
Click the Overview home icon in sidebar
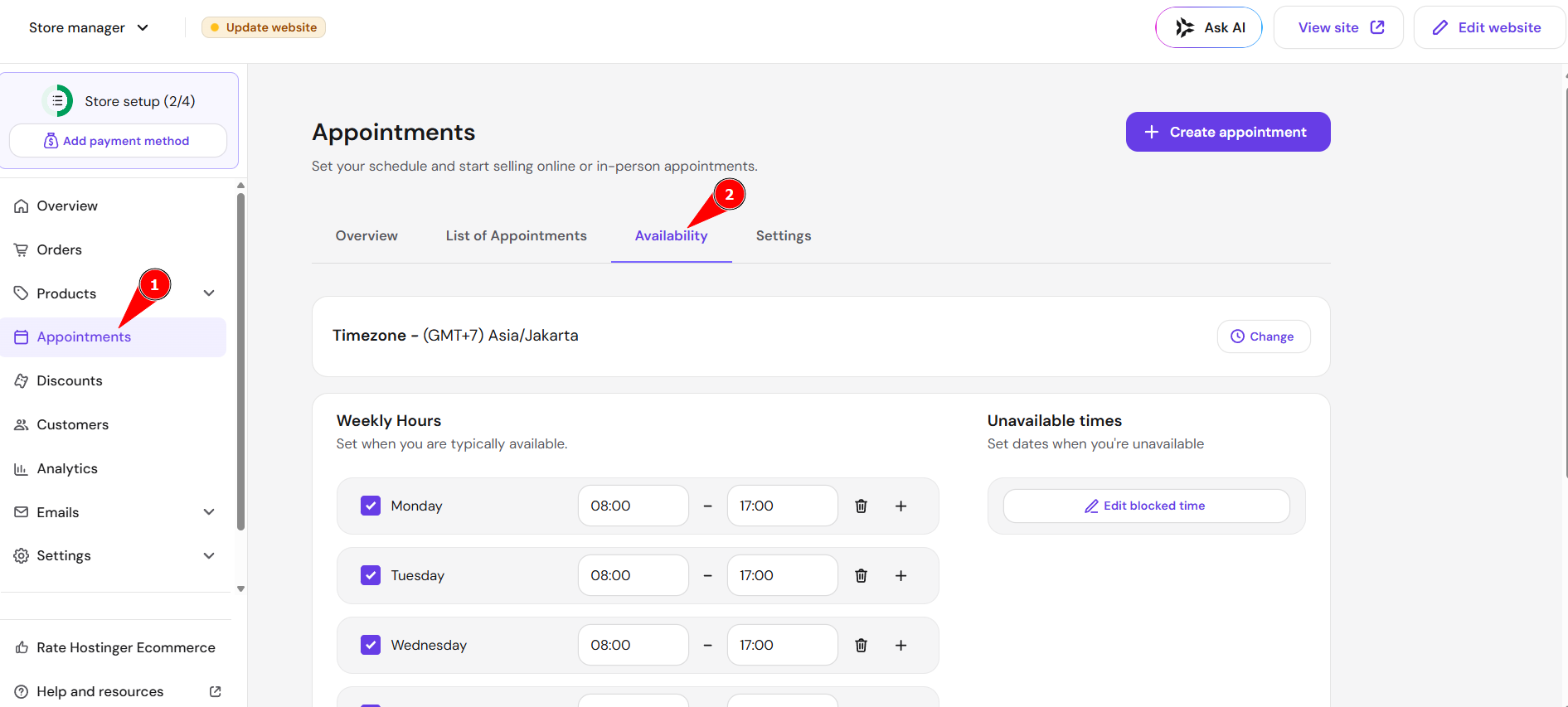tap(22, 206)
